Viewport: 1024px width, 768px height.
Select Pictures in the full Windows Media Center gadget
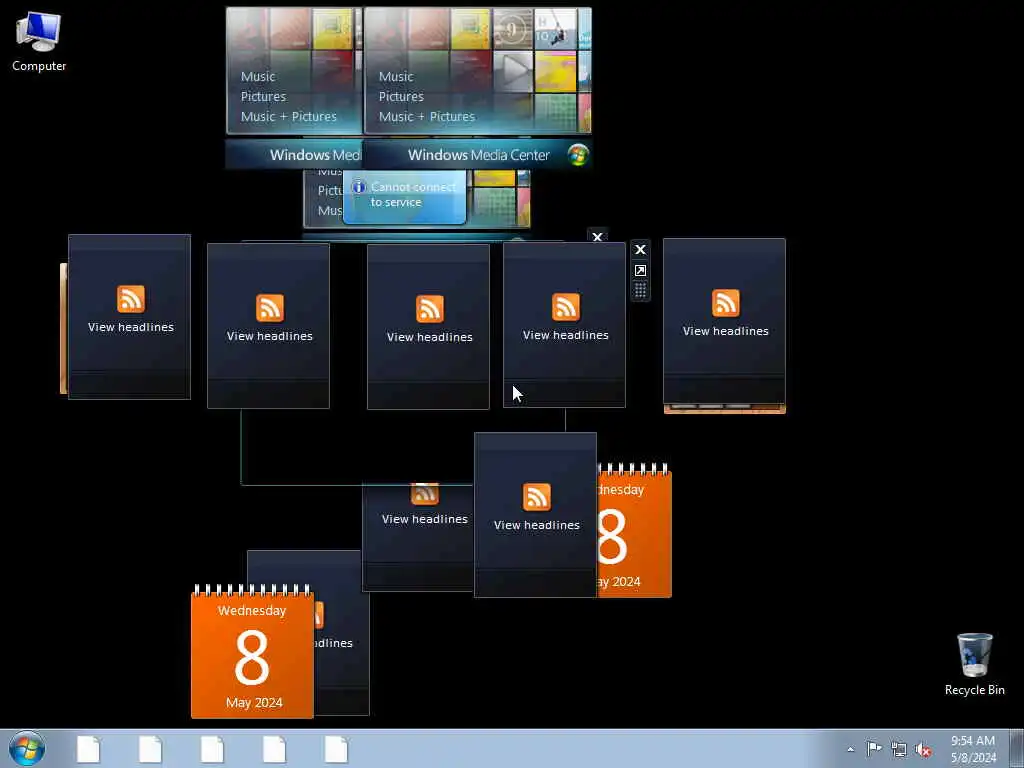click(401, 96)
